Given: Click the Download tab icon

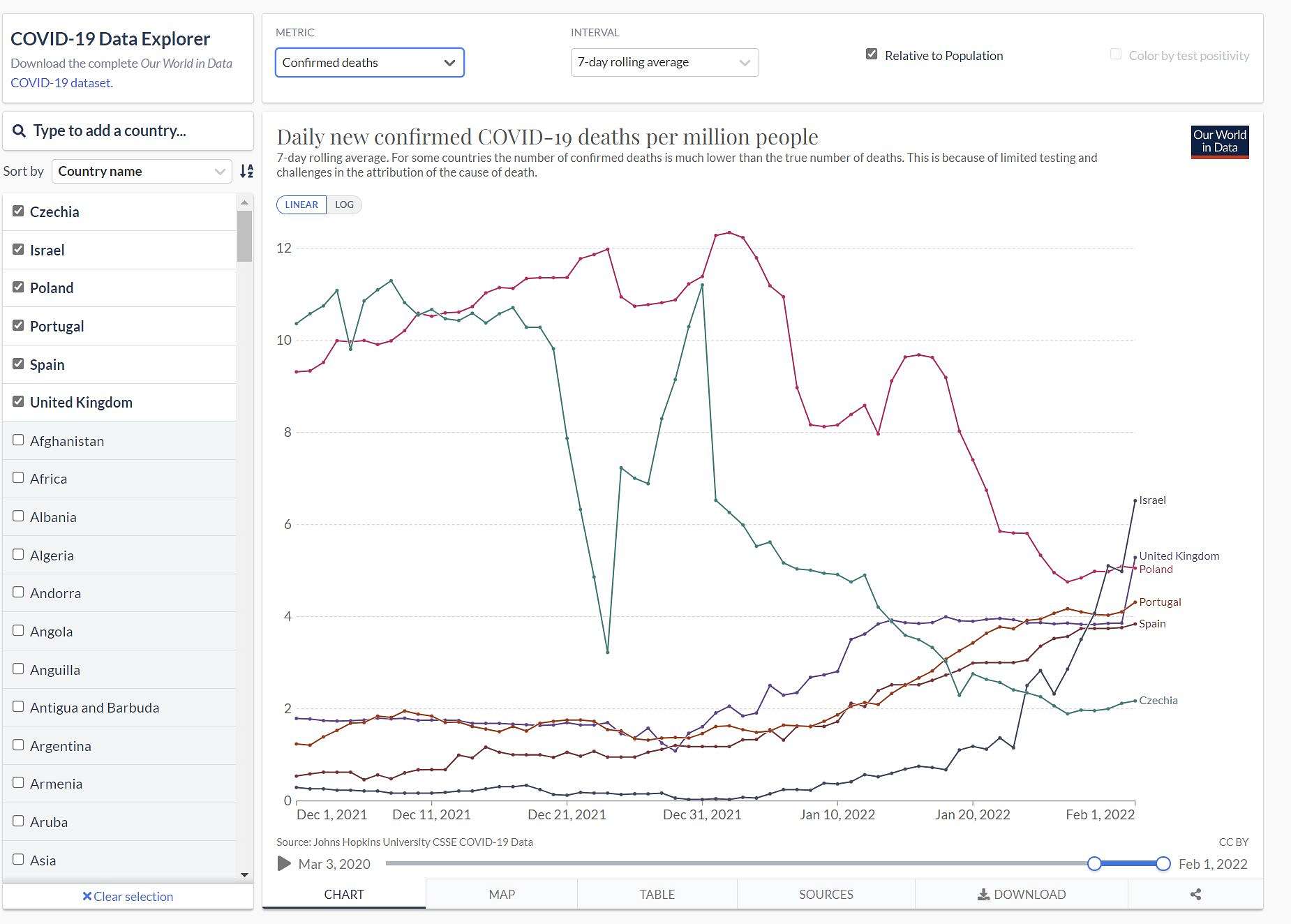Looking at the screenshot, I should 983,895.
